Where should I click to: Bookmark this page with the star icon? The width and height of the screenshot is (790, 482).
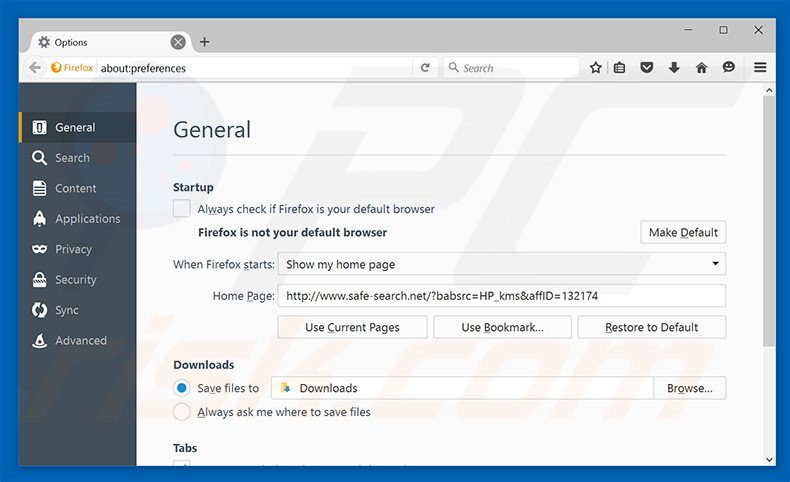point(596,67)
